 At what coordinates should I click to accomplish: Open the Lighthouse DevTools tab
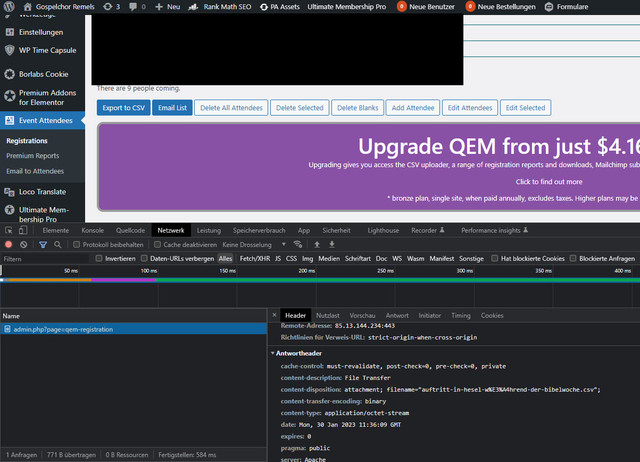(383, 230)
